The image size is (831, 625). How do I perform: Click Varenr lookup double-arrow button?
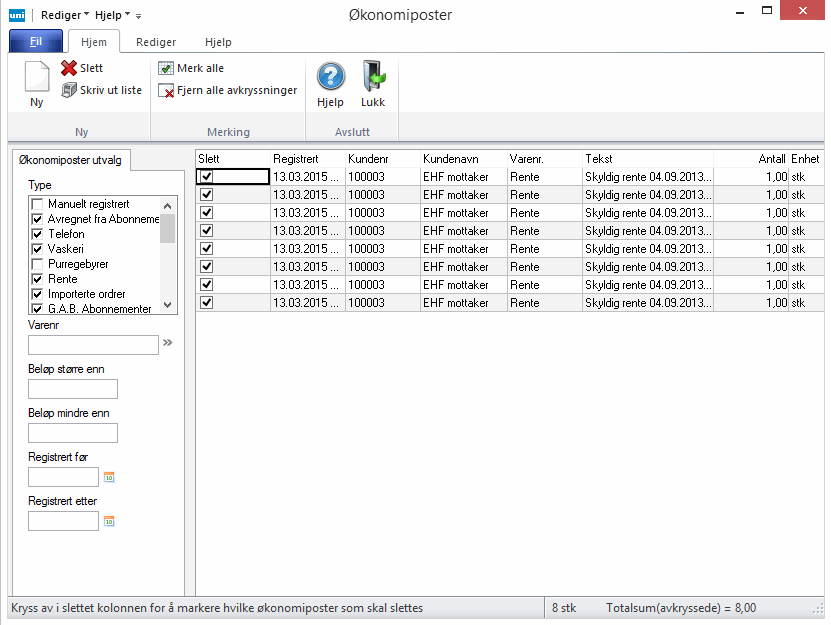point(168,343)
